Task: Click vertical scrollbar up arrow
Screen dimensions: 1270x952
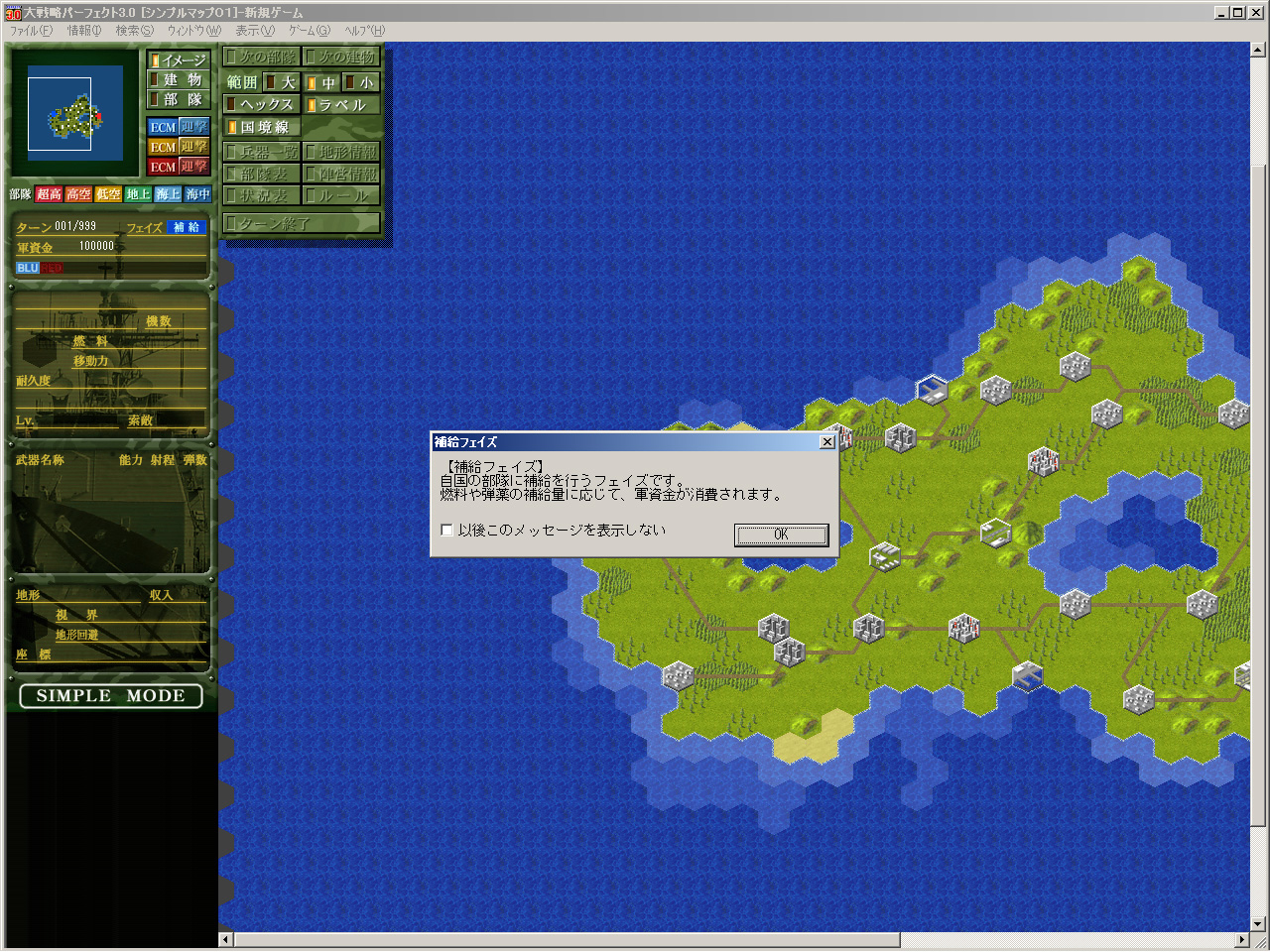Action: tap(1259, 49)
